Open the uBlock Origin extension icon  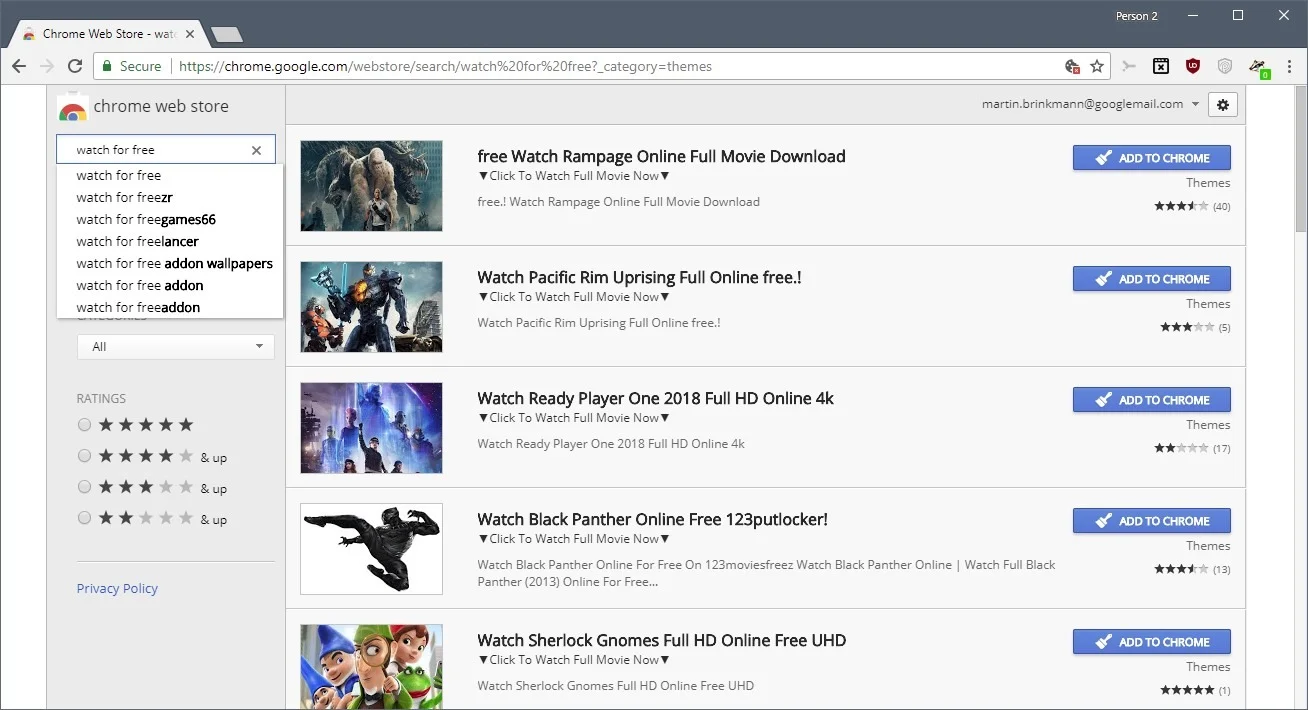1193,66
